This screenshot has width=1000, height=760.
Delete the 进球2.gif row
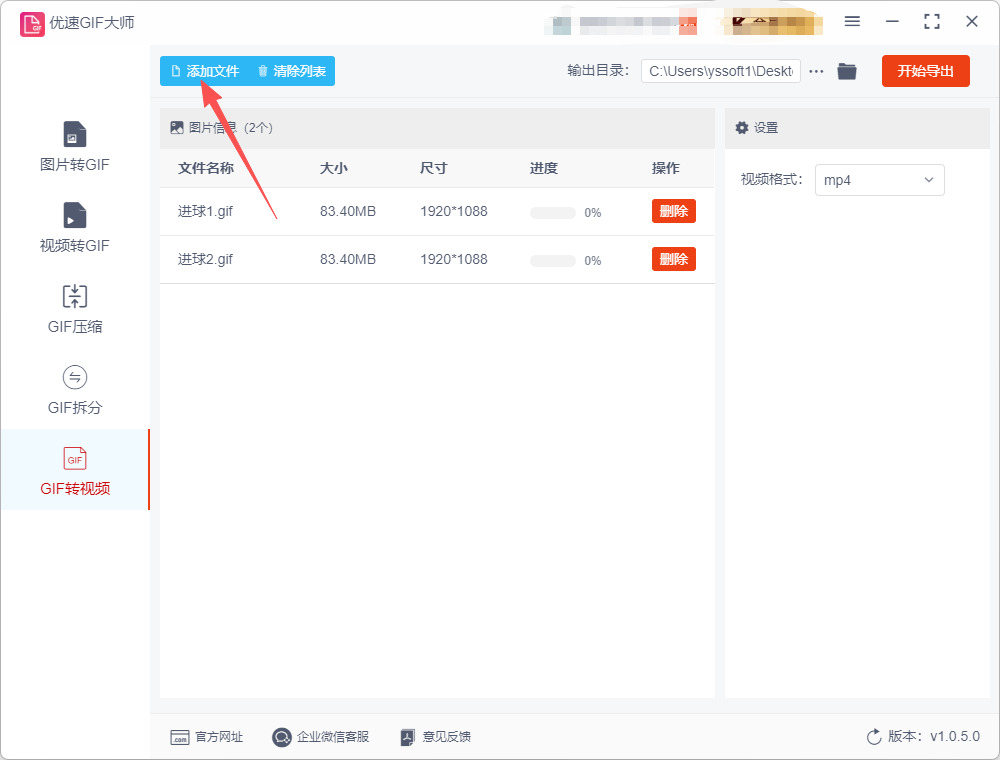[673, 259]
